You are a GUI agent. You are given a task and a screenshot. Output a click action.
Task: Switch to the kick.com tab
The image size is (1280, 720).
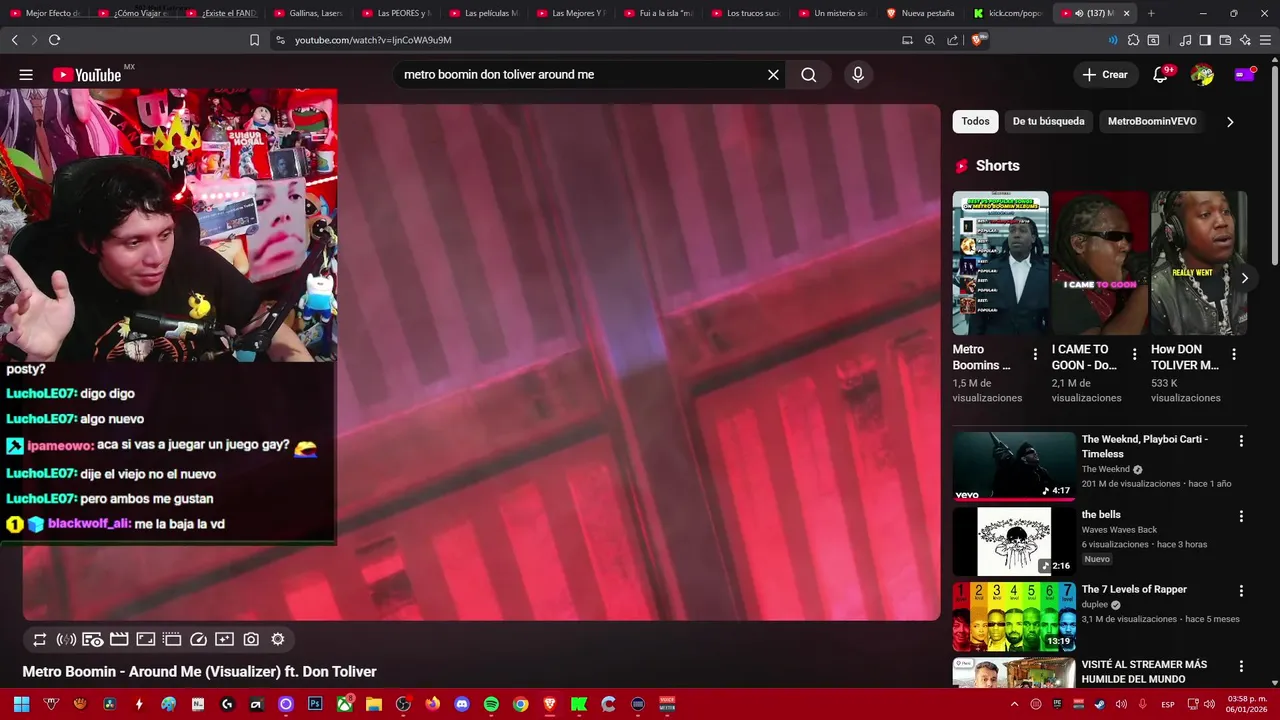click(x=1008, y=13)
